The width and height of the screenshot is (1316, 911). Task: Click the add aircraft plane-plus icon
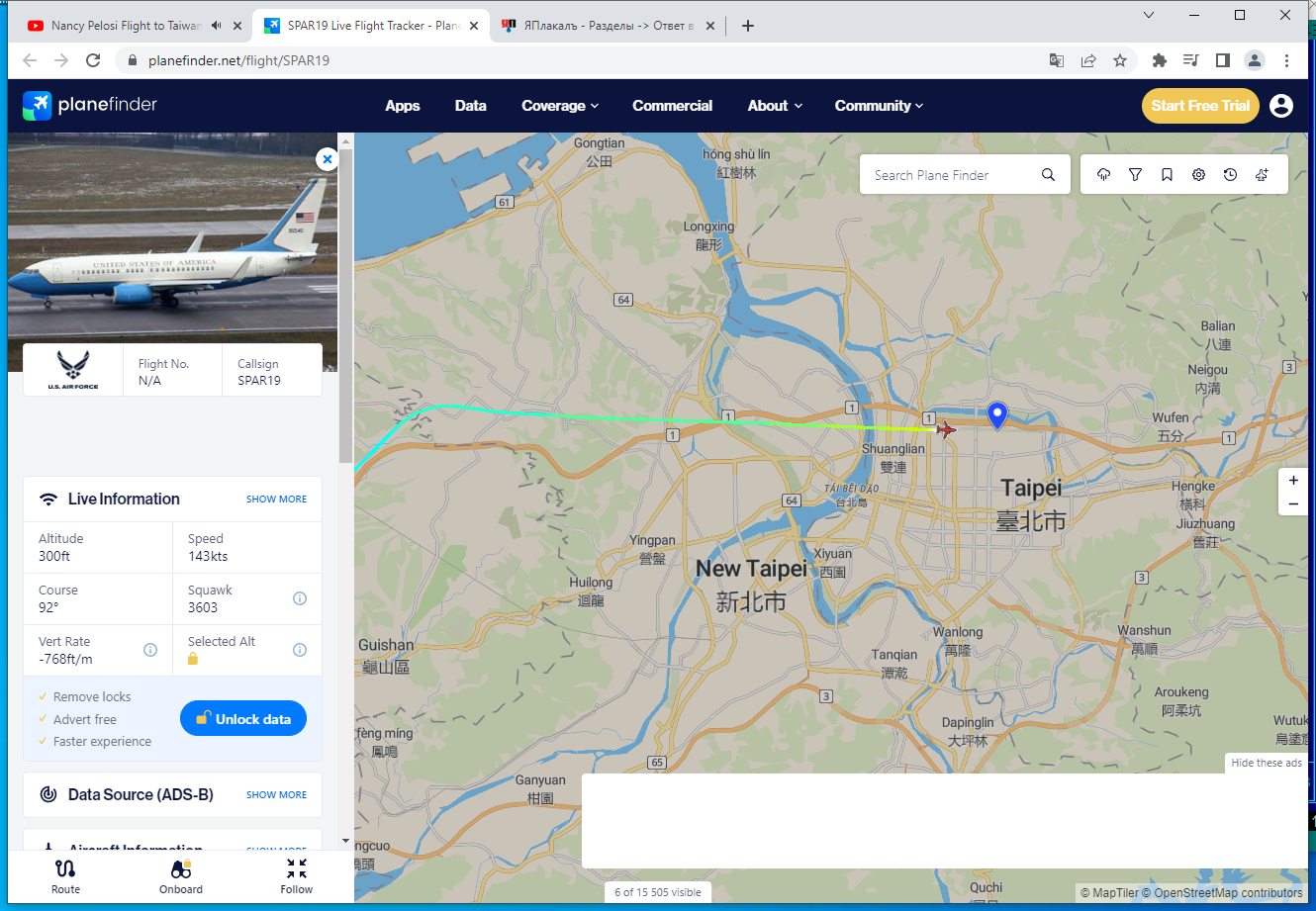[1262, 175]
